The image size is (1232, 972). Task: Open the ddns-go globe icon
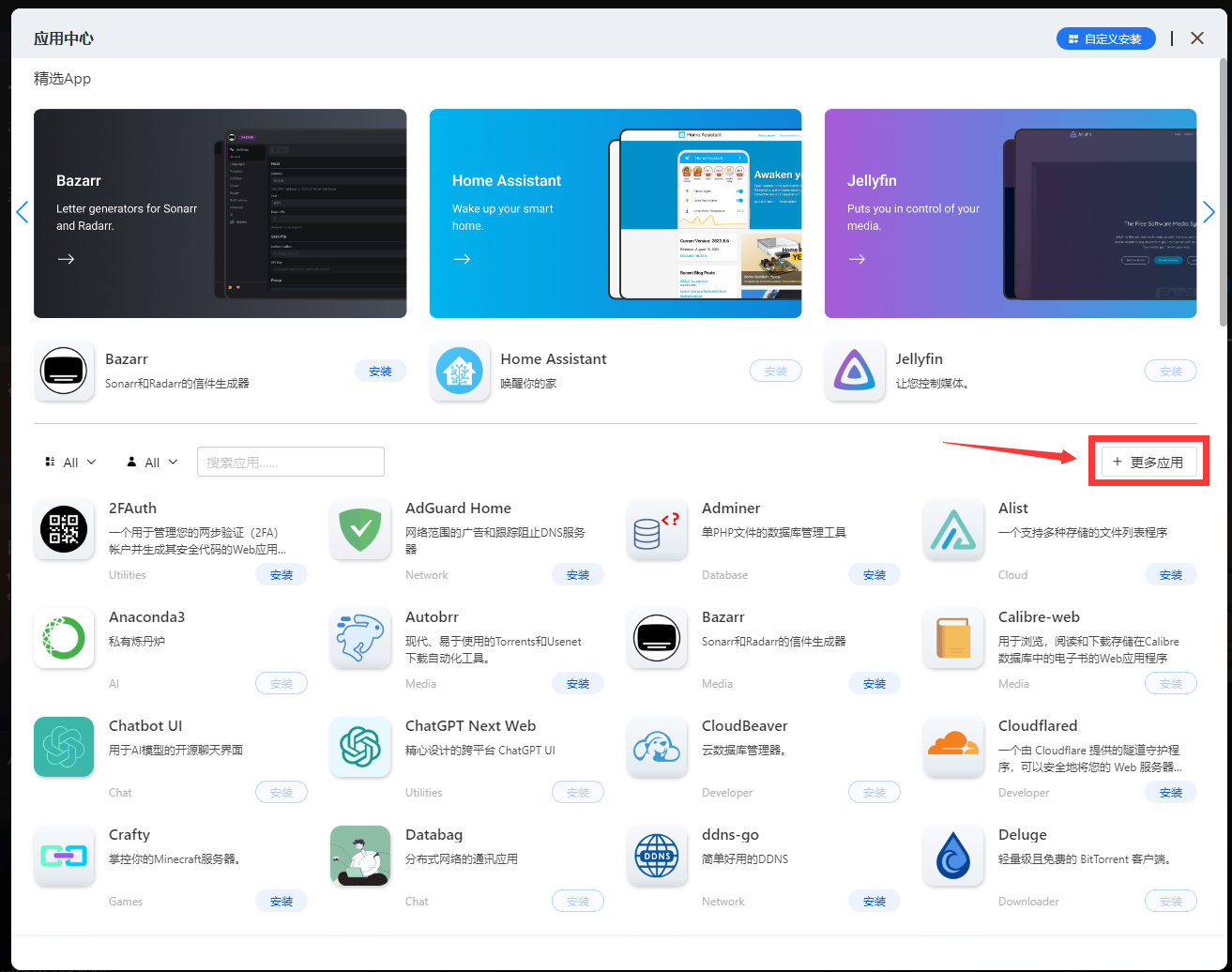click(x=657, y=856)
